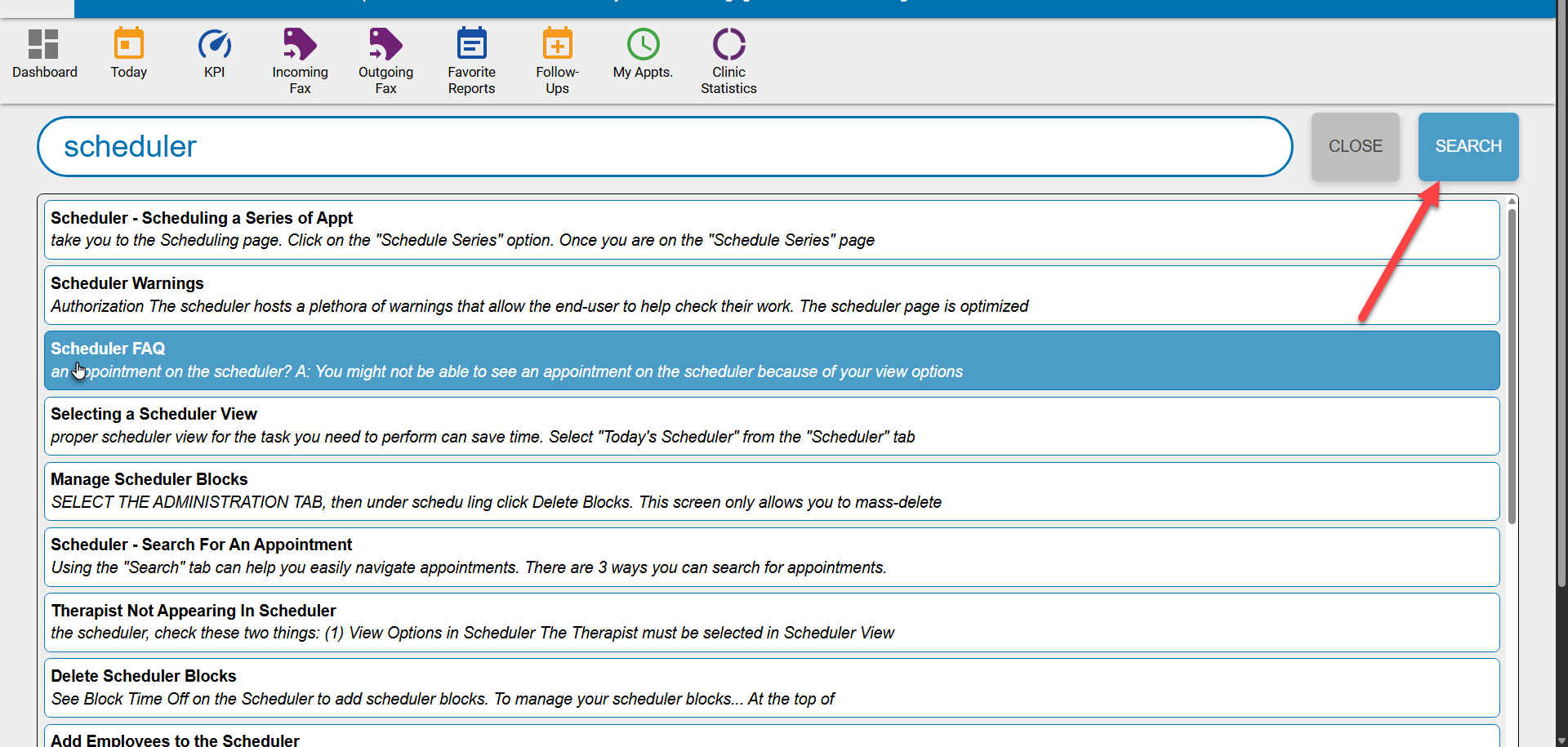Click inside the search text field
Viewport: 1568px width, 747px height.
tap(661, 147)
